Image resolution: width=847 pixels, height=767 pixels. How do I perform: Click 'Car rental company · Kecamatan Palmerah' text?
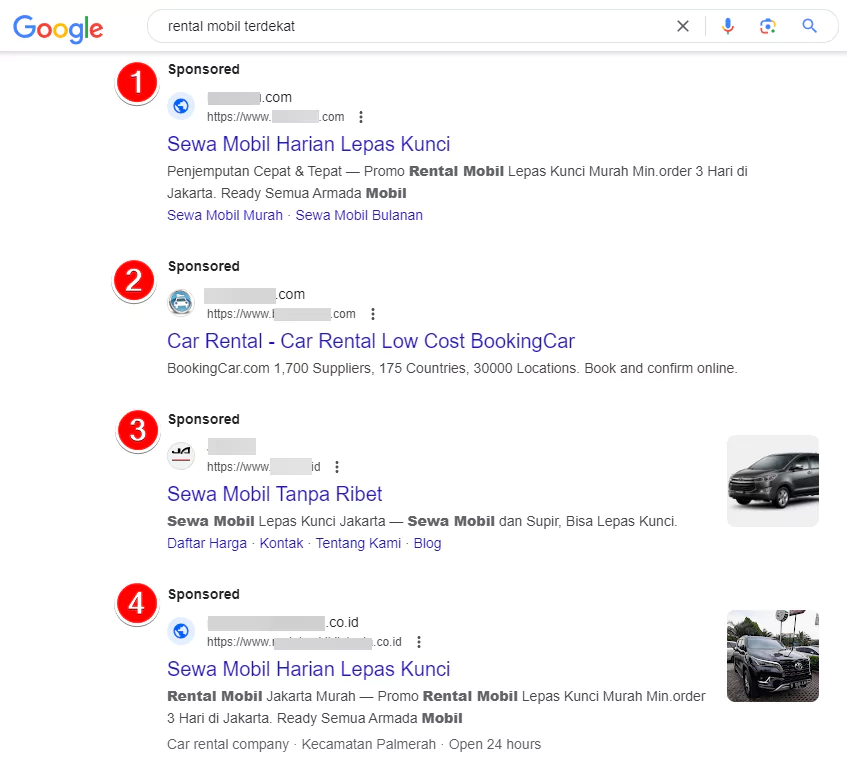click(301, 744)
